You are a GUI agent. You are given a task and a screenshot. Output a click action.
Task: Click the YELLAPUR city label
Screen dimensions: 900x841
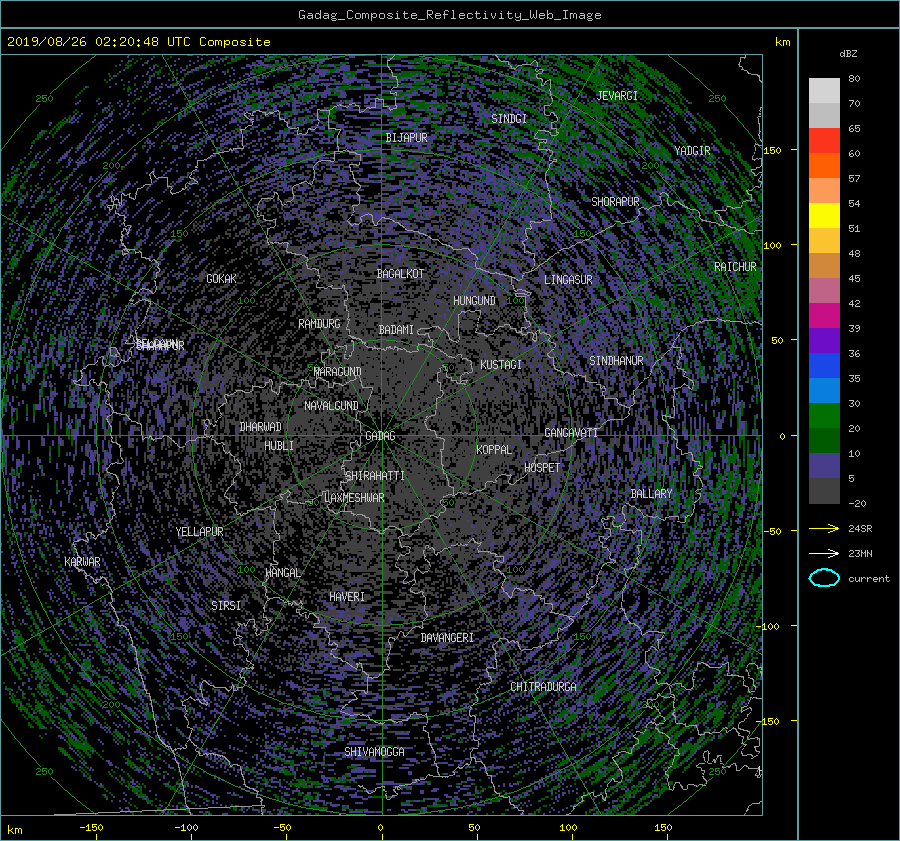pyautogui.click(x=199, y=532)
